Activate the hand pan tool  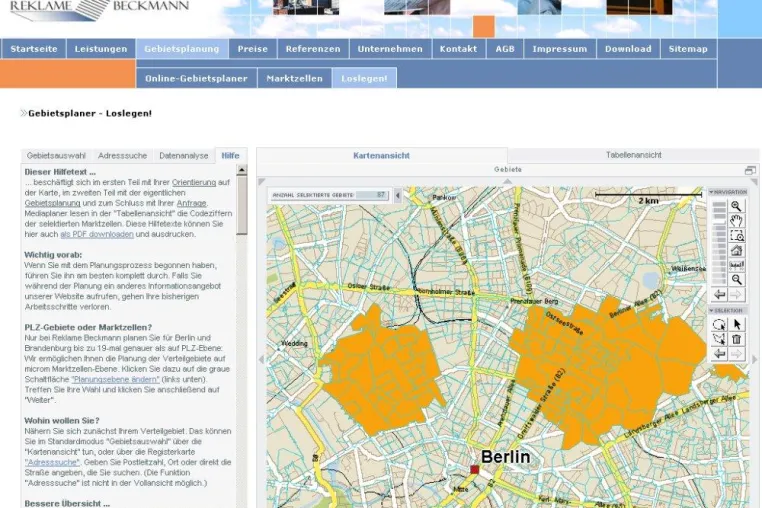click(737, 221)
